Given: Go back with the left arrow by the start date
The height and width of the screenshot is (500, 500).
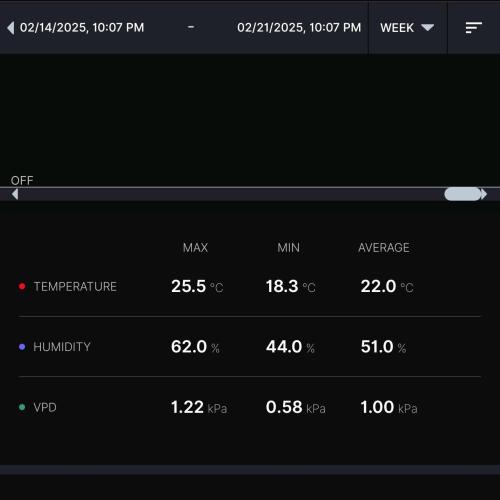Looking at the screenshot, I should click(x=11, y=28).
